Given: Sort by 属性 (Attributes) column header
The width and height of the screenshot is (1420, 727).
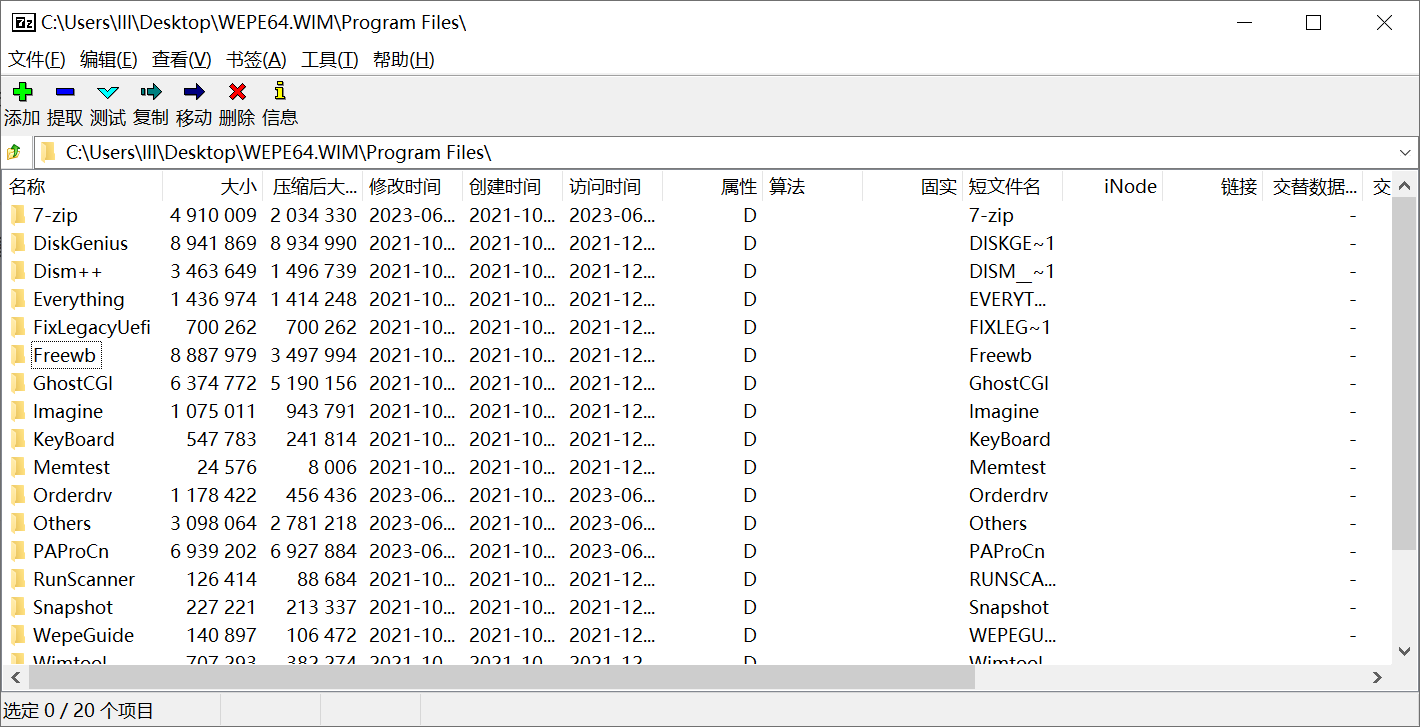Looking at the screenshot, I should (712, 187).
